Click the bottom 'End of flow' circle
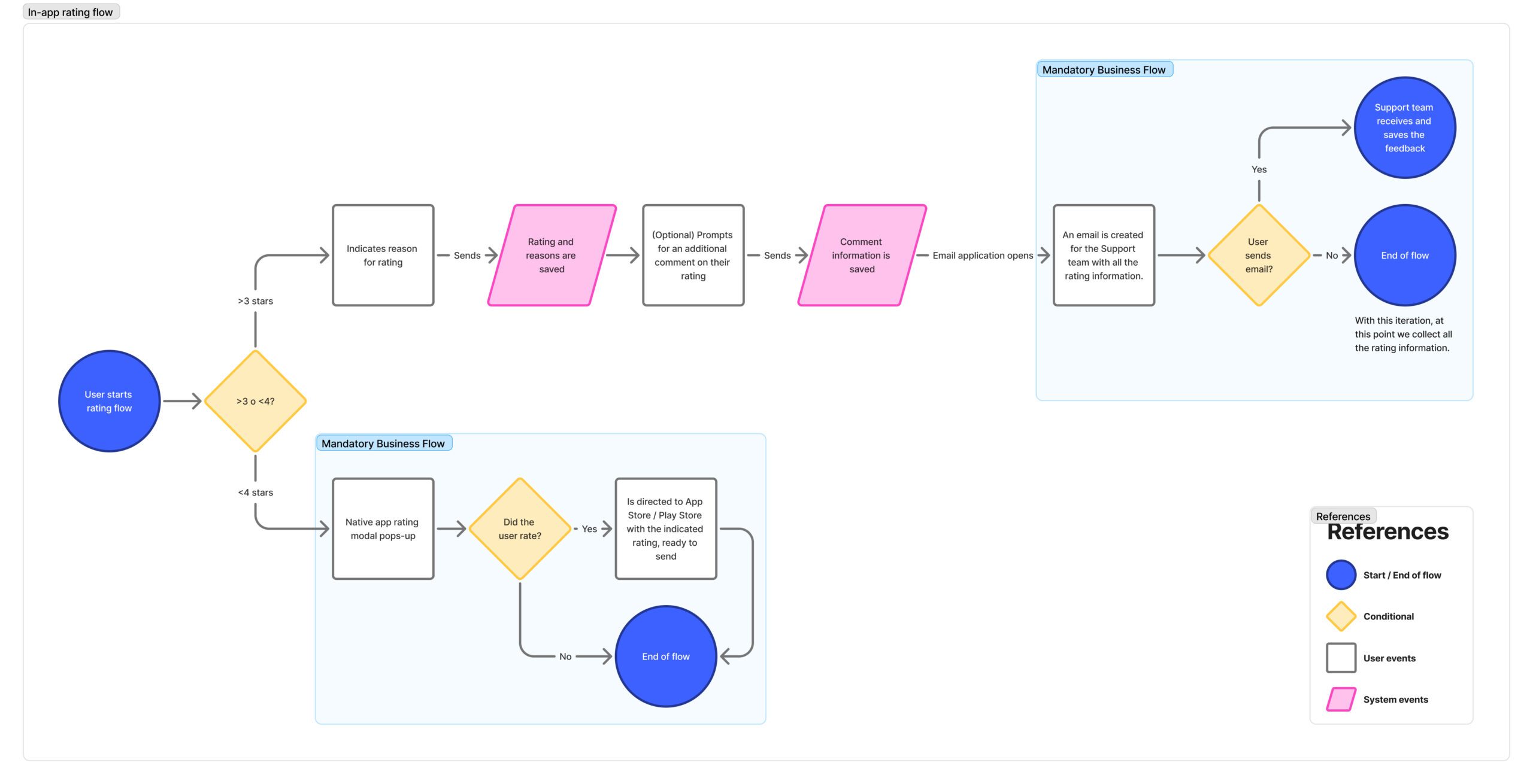Viewport: 1533px width, 784px height. tap(665, 657)
